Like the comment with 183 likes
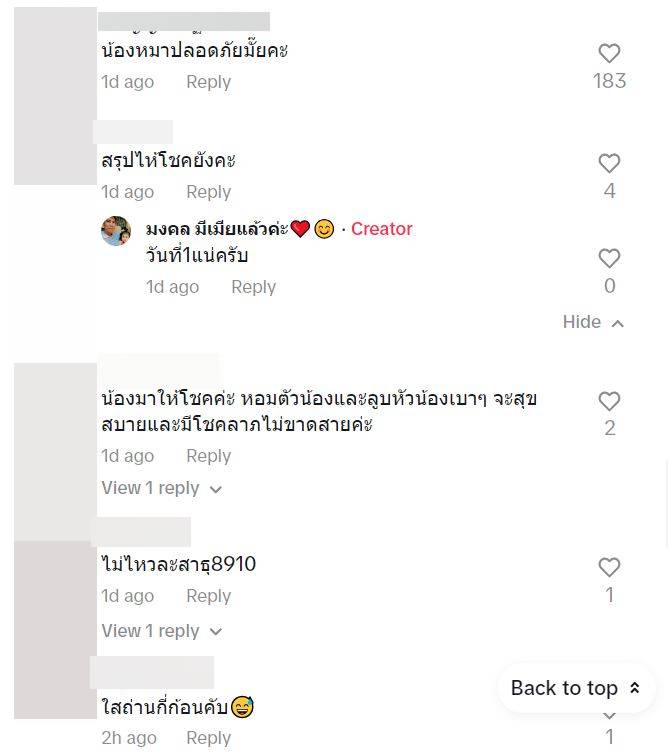Viewport: 668px width, 752px height. pyautogui.click(x=609, y=54)
